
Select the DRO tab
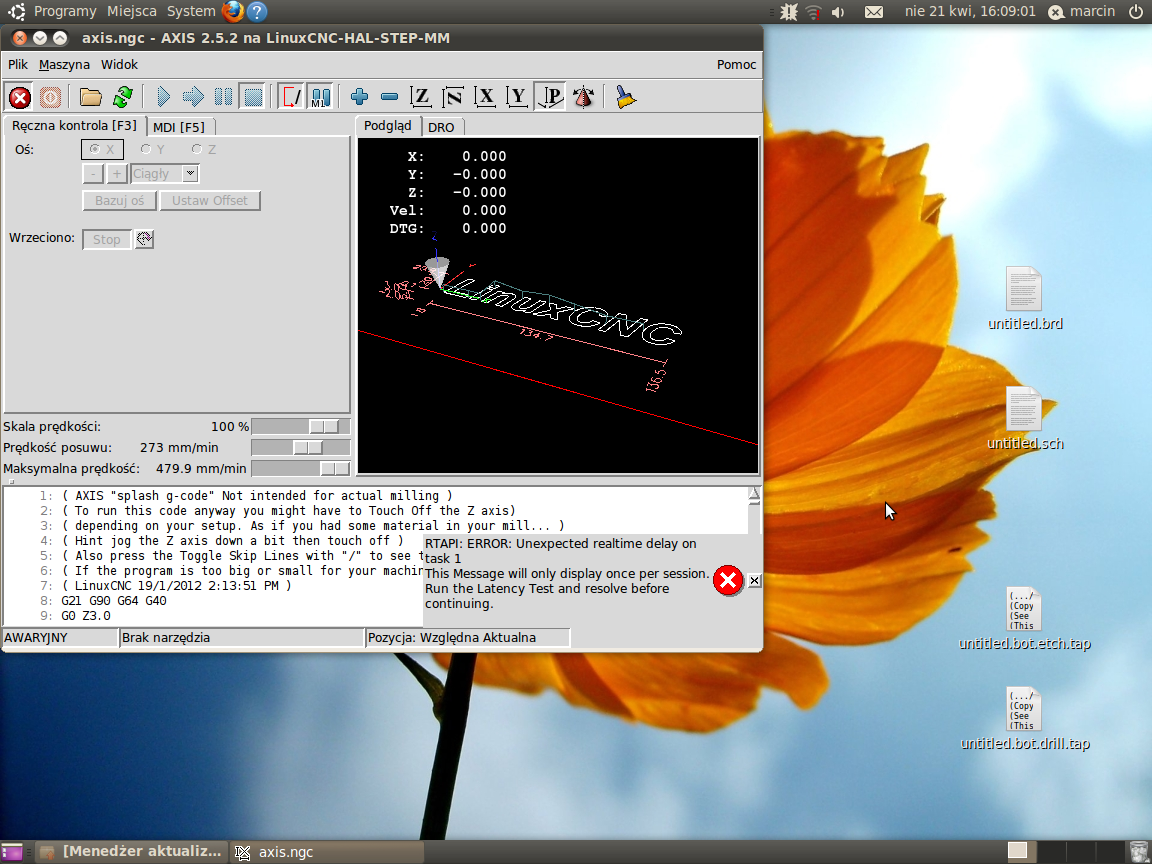click(441, 127)
